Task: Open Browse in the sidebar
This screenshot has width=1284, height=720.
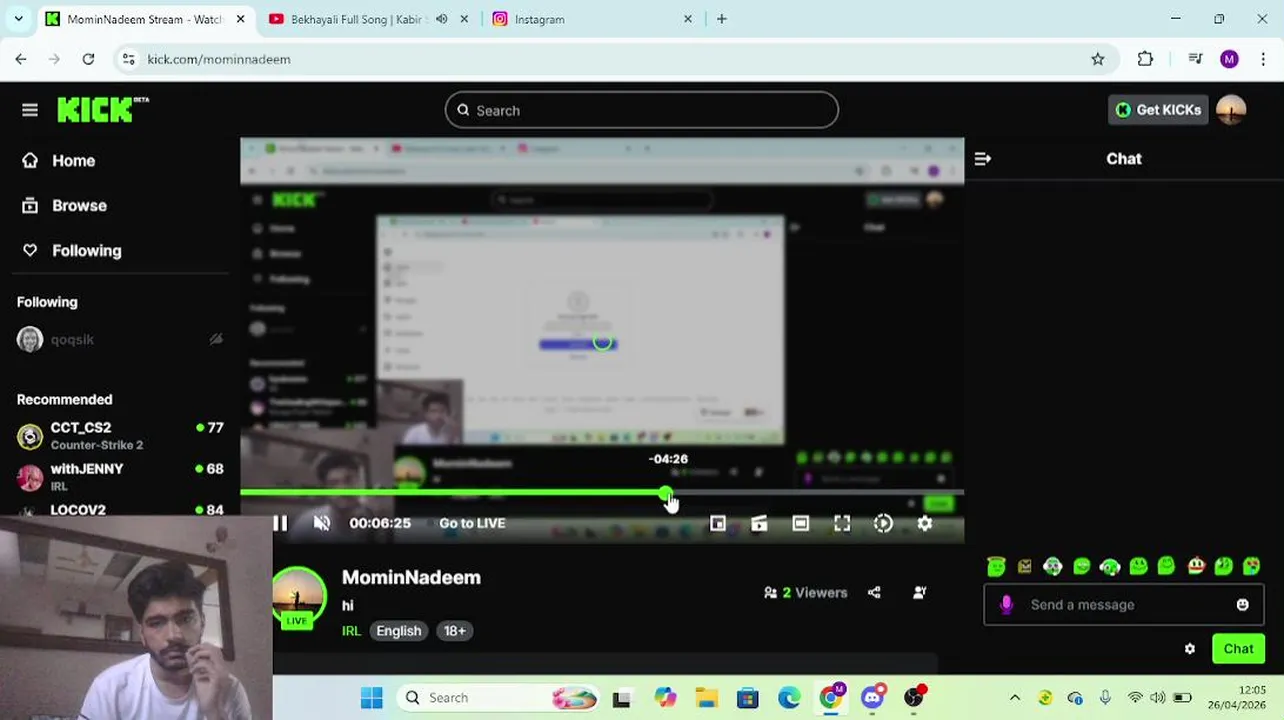Action: [x=65, y=205]
